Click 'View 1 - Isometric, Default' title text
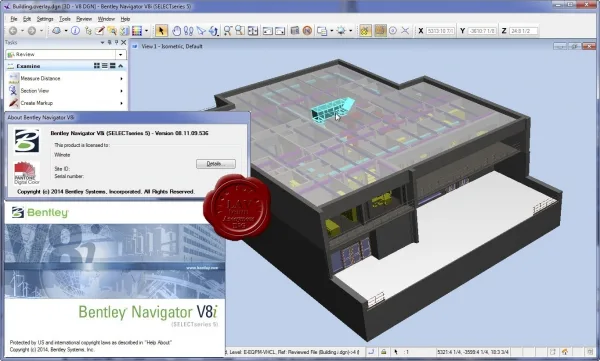This screenshot has height=361, width=600. point(172,46)
